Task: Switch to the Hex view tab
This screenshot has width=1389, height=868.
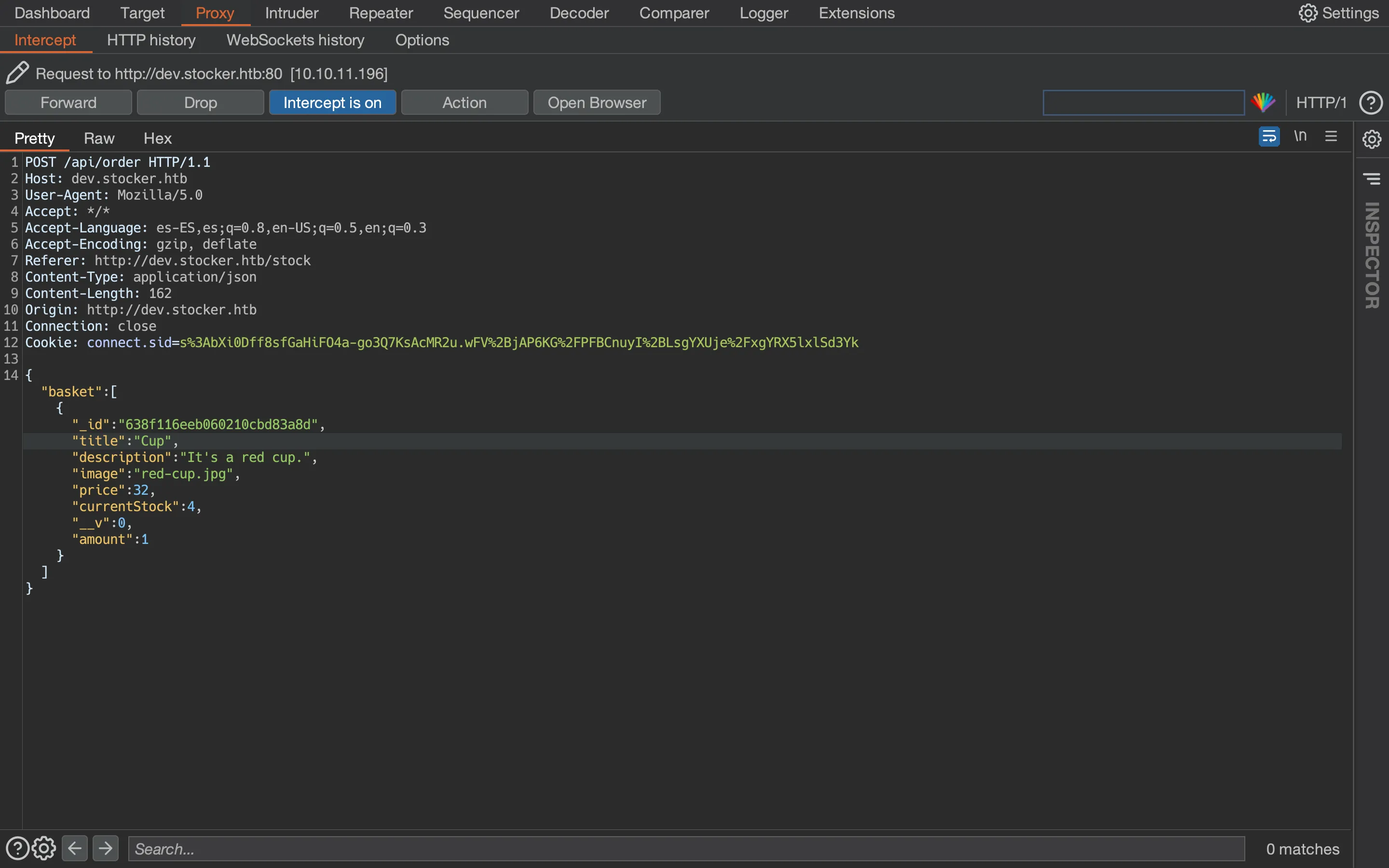Action: click(157, 138)
